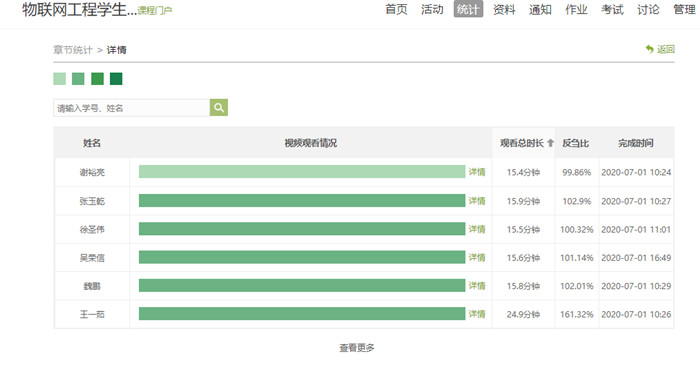Select the third green legend swatch
Image resolution: width=700 pixels, height=389 pixels.
(x=97, y=79)
